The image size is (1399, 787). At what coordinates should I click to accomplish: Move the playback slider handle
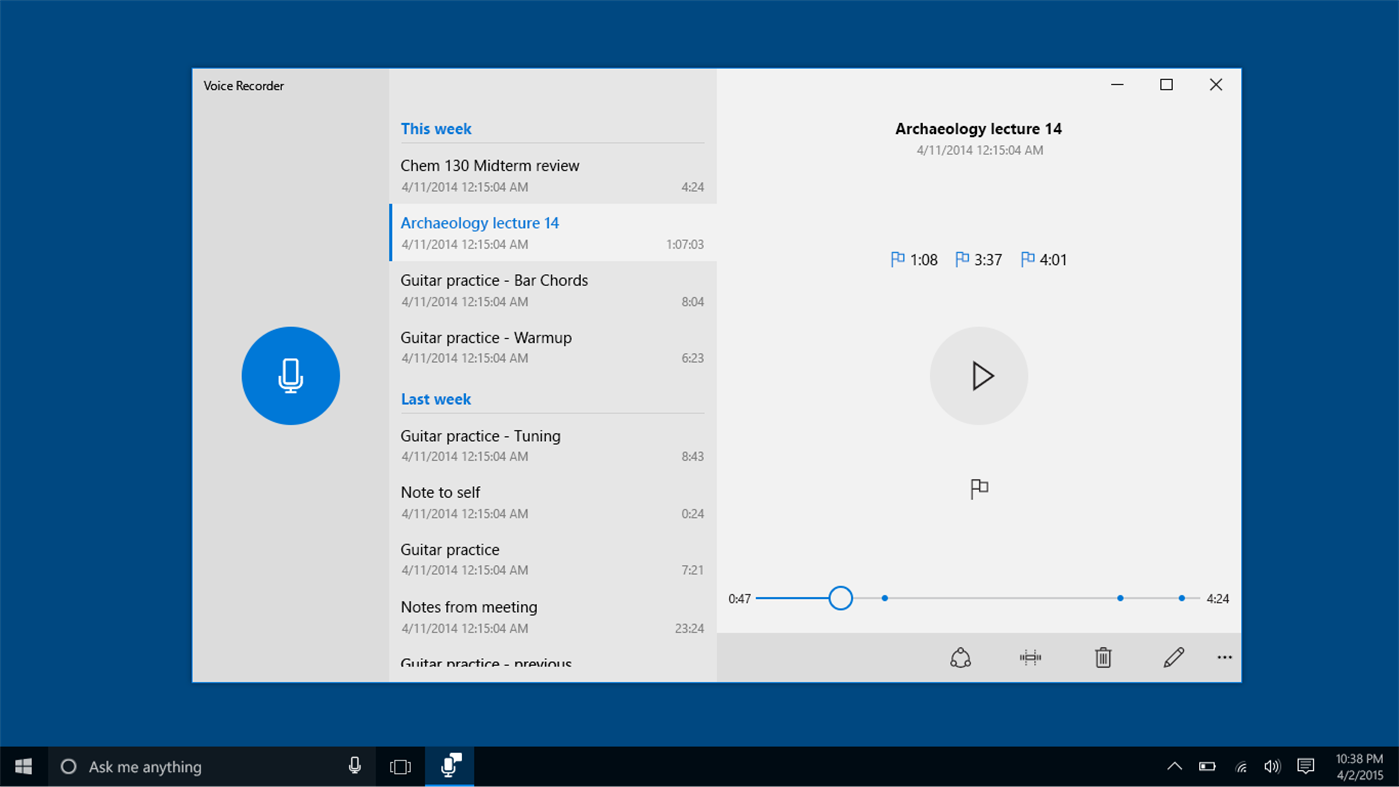click(x=840, y=597)
